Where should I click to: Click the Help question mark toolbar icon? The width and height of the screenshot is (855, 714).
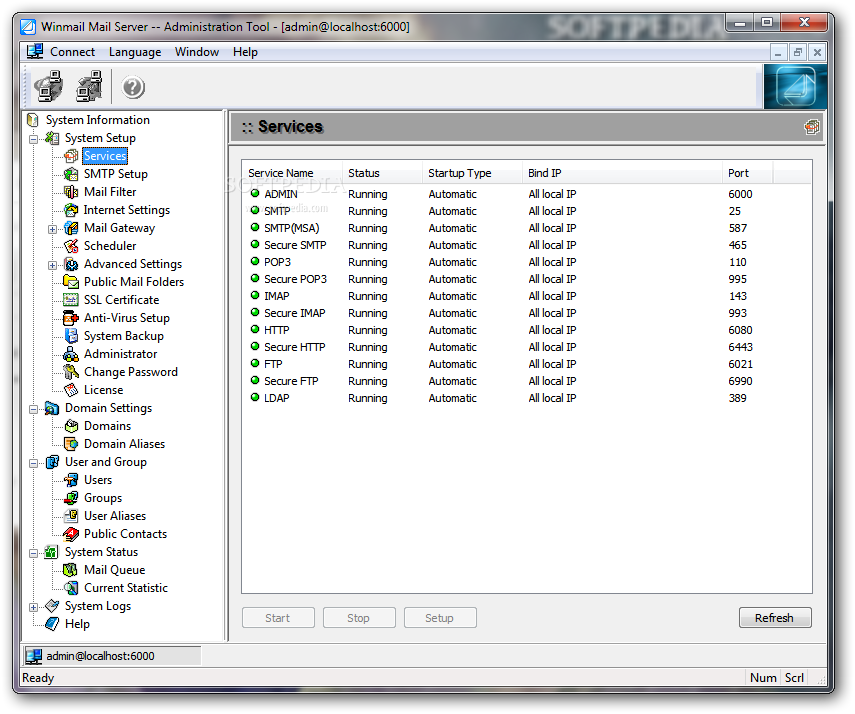(x=133, y=87)
